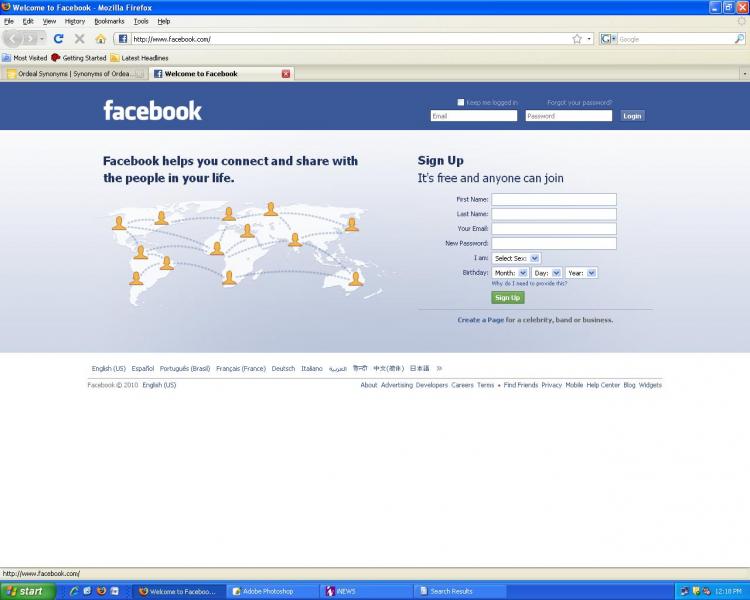Screen dimensions: 750x600
Task: Open the Developers footer link
Action: (x=431, y=385)
